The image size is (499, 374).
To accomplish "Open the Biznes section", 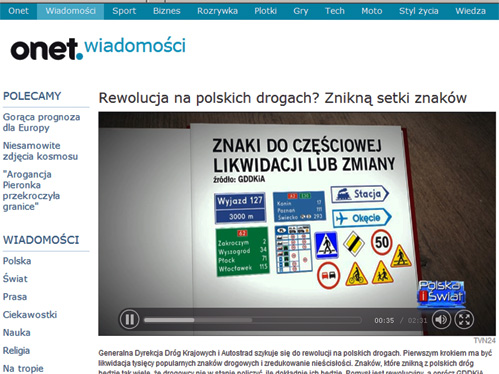I will [167, 11].
